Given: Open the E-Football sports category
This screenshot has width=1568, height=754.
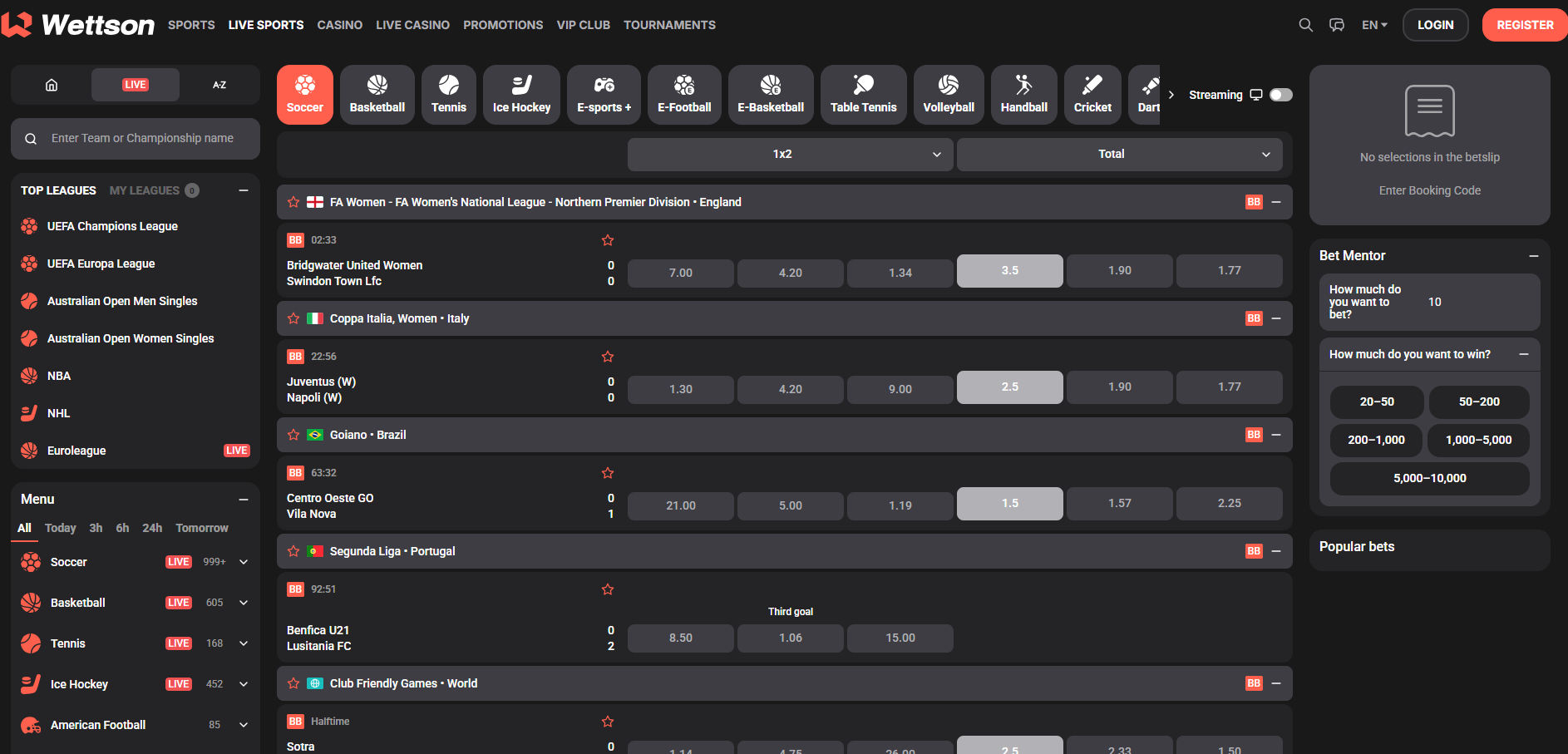Looking at the screenshot, I should point(683,93).
